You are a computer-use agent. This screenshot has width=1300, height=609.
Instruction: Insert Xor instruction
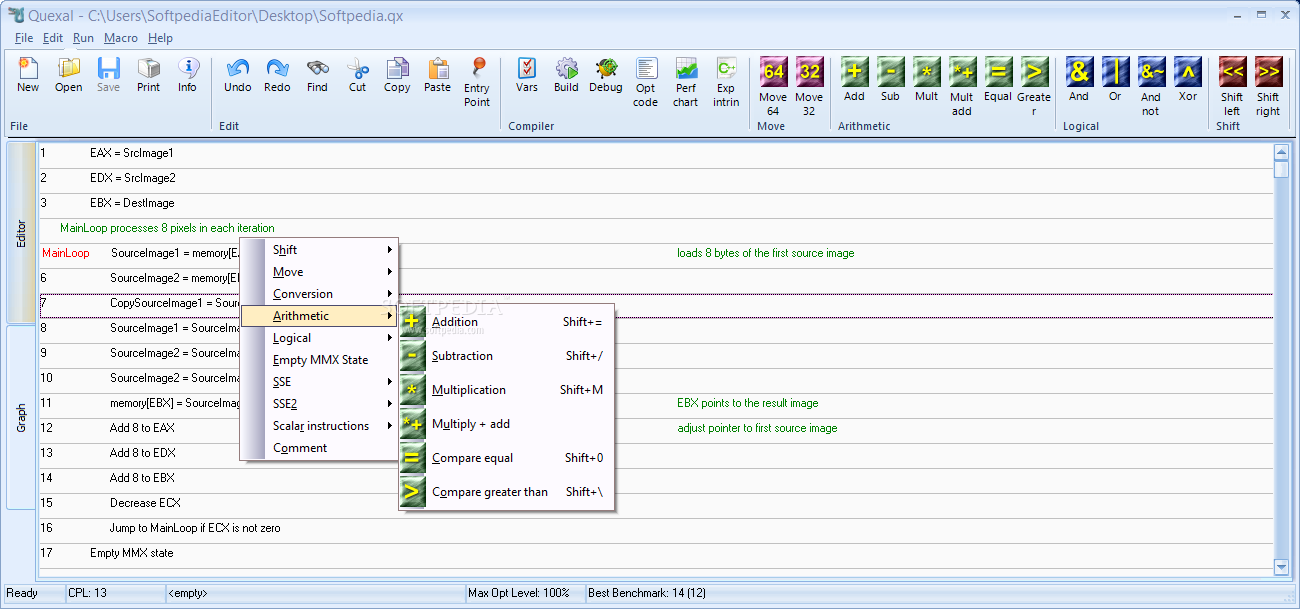[1187, 79]
